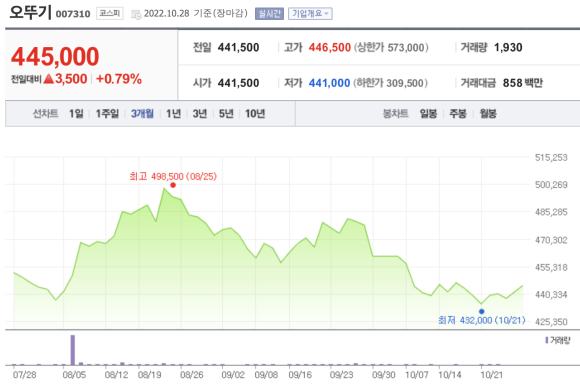Screen dimensions: 580x392
Task: Click the 10/21 date axis label
Action: [492, 375]
